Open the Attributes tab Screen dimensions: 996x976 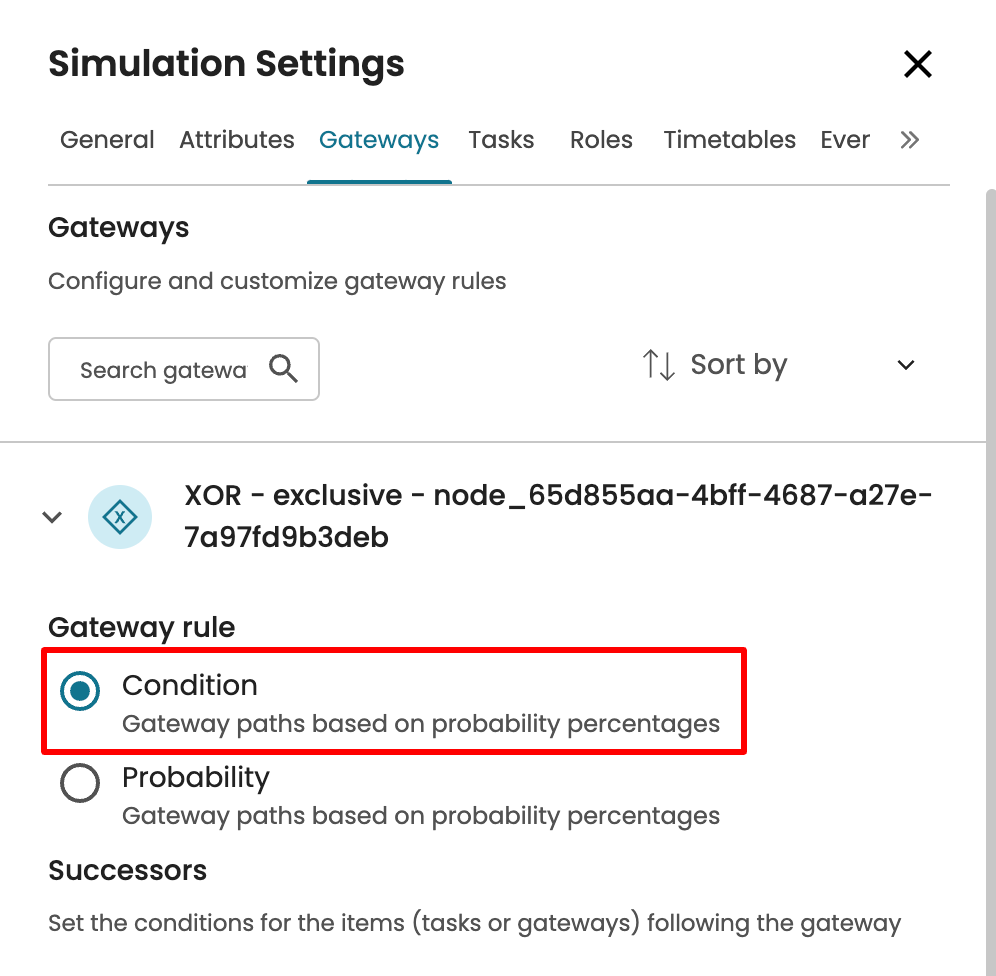point(237,140)
